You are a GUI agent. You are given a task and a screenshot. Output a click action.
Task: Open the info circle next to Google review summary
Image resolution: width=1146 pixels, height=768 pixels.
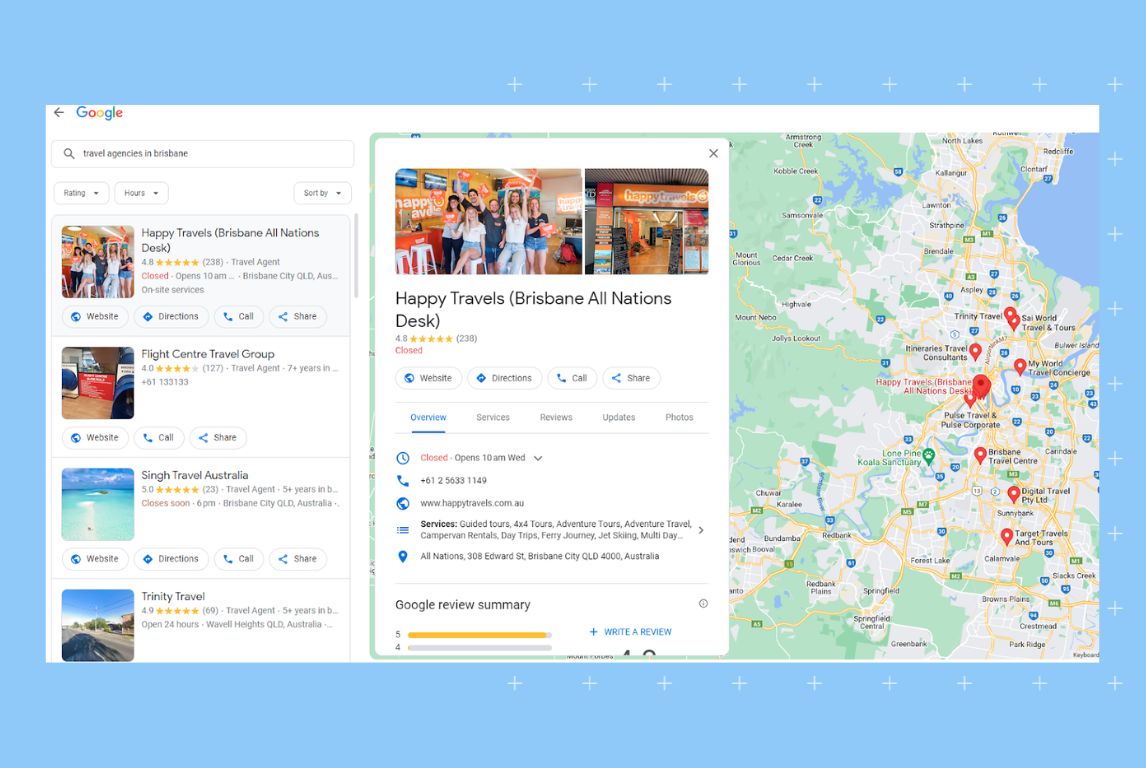703,603
